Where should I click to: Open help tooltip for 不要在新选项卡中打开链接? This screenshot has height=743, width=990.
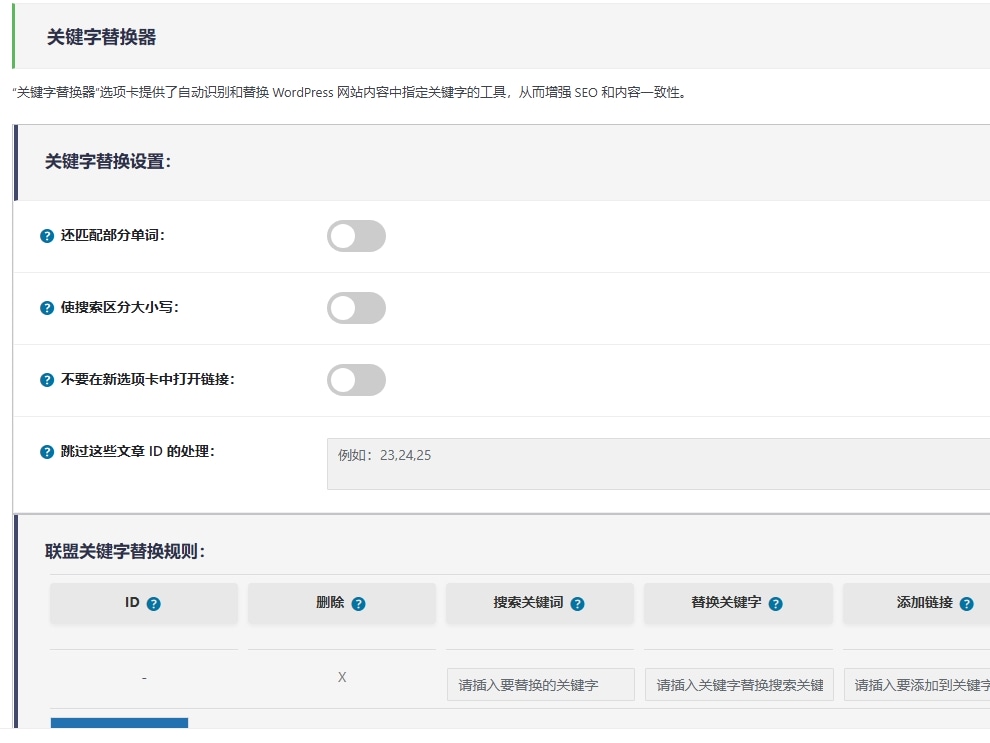(45, 380)
